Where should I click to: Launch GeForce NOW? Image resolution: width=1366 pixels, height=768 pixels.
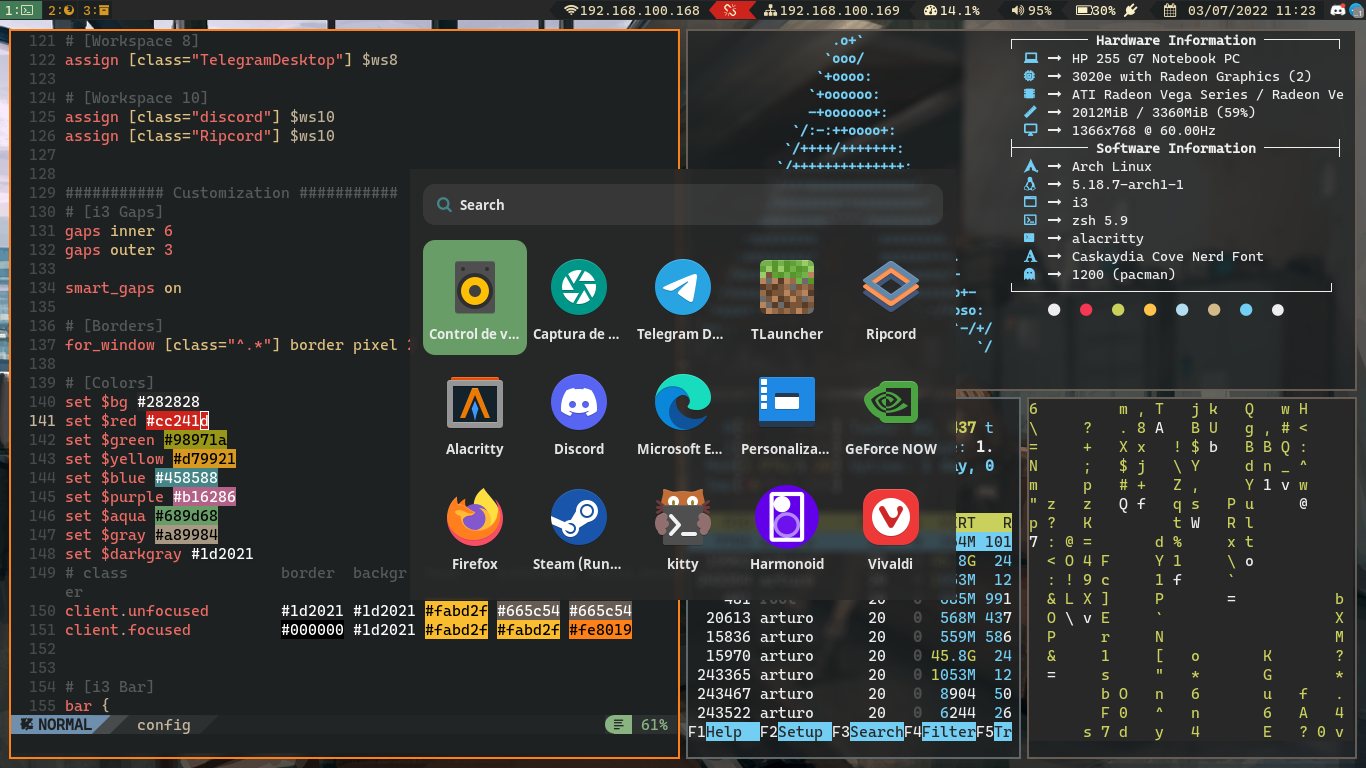(891, 412)
